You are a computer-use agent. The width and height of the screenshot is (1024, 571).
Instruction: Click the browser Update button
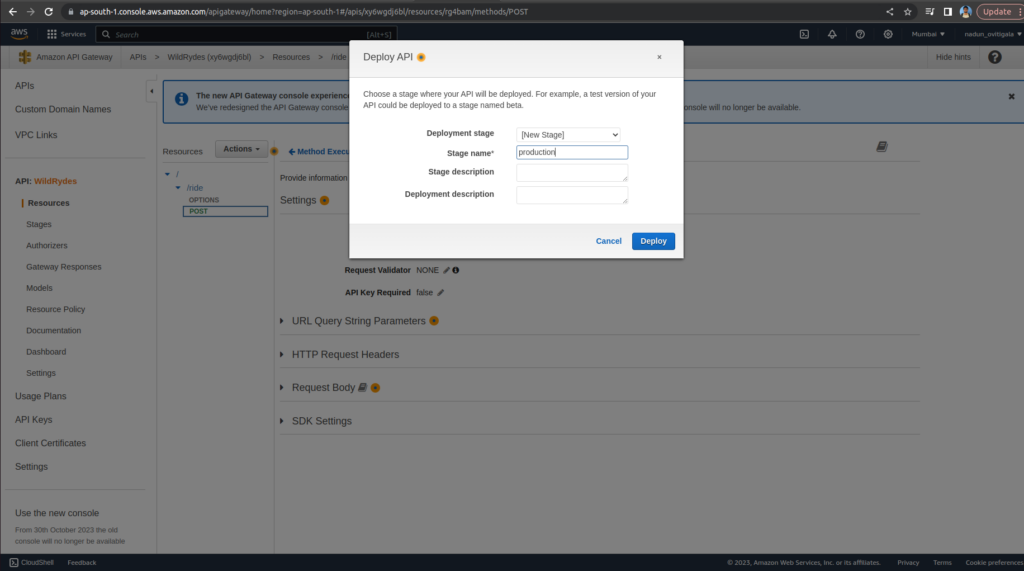click(x=997, y=12)
